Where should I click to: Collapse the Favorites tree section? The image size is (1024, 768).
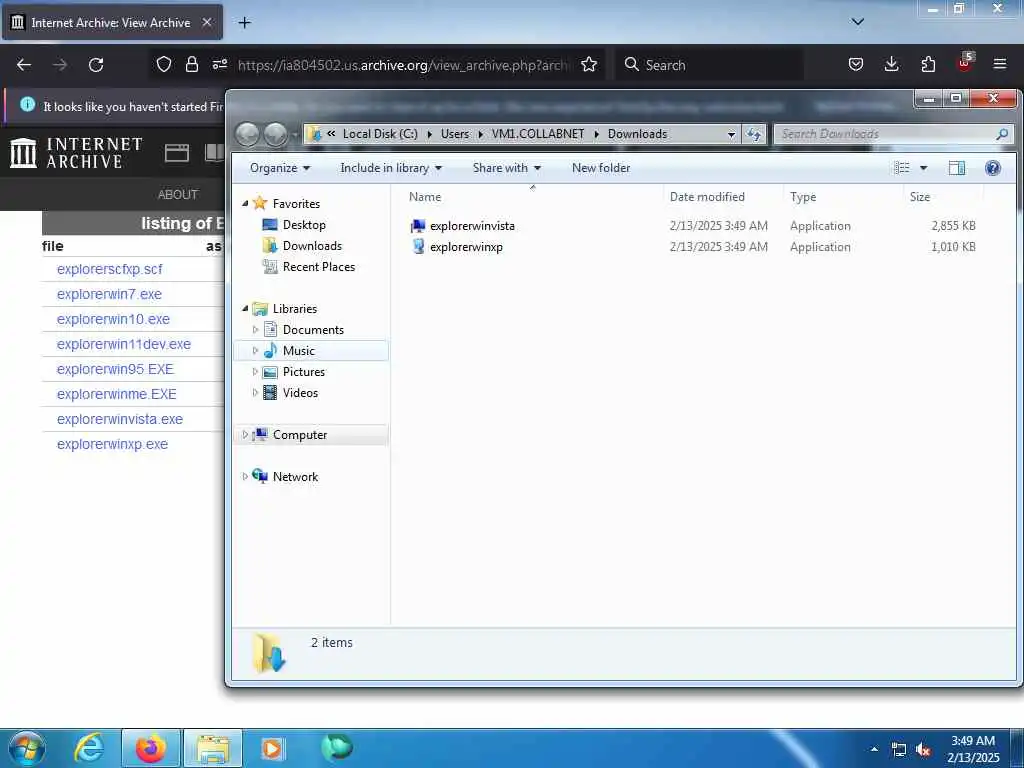[x=246, y=204]
